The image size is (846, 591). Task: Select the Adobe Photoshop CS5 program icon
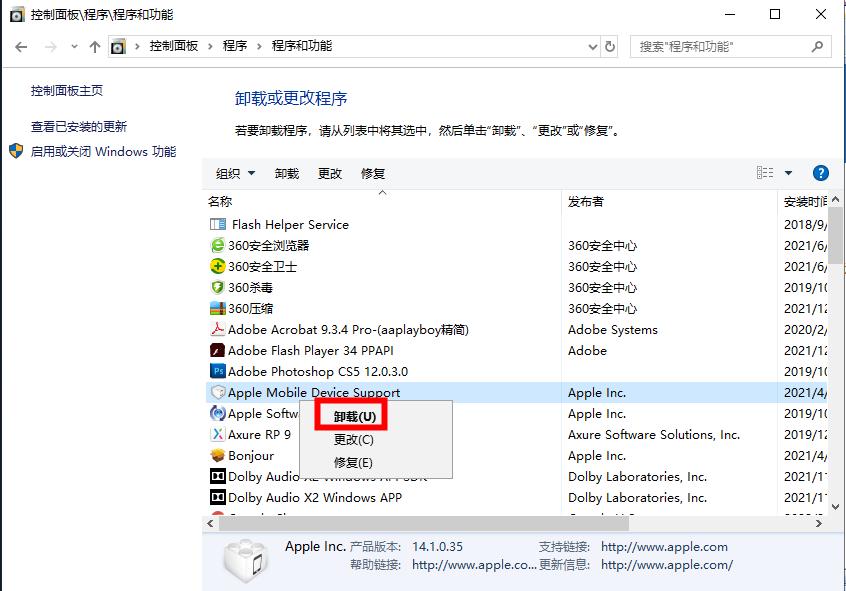pyautogui.click(x=218, y=371)
